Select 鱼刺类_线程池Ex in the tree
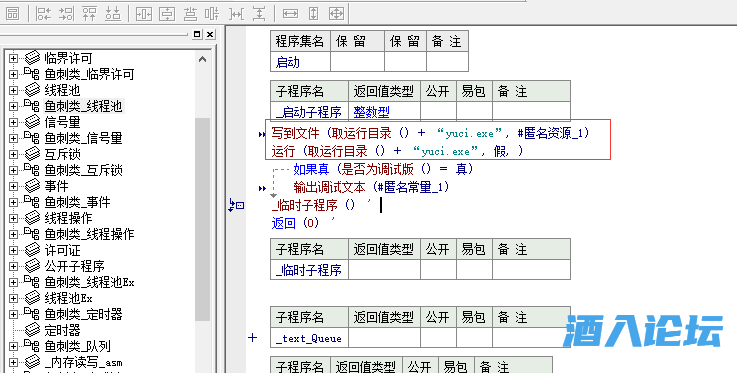The image size is (737, 373). (89, 282)
